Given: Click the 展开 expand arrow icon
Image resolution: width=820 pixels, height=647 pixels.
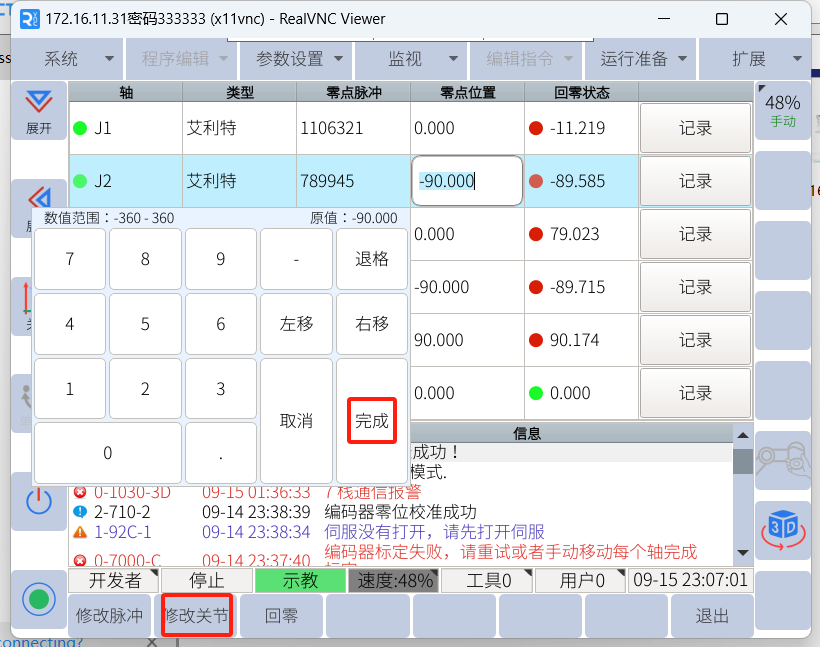Looking at the screenshot, I should (38, 109).
